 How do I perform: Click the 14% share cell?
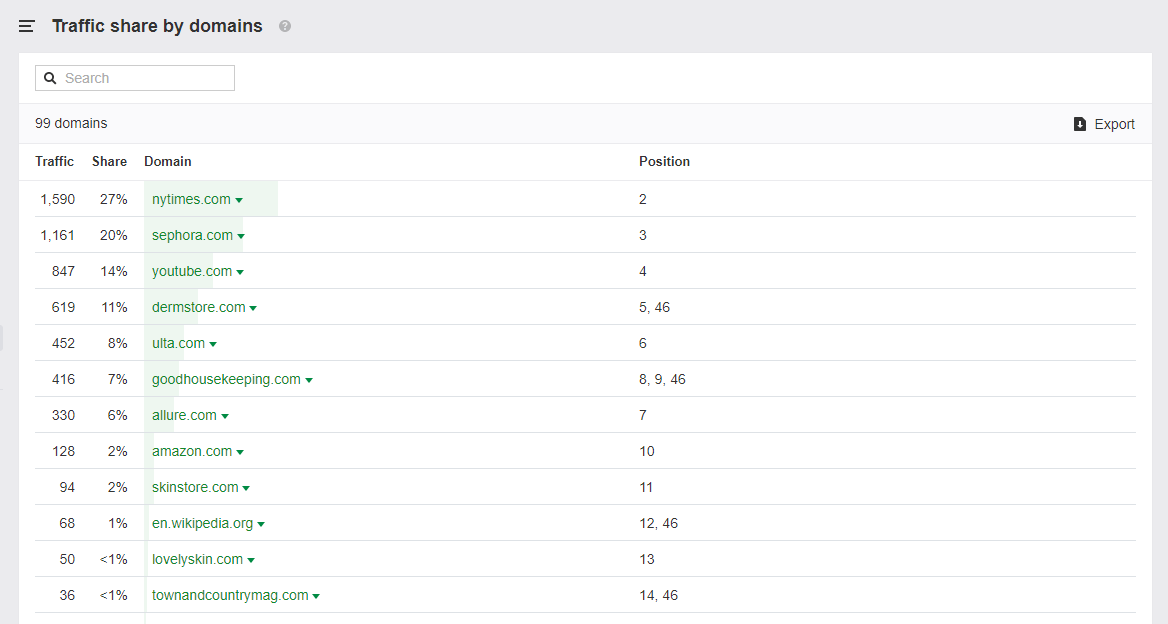point(114,271)
